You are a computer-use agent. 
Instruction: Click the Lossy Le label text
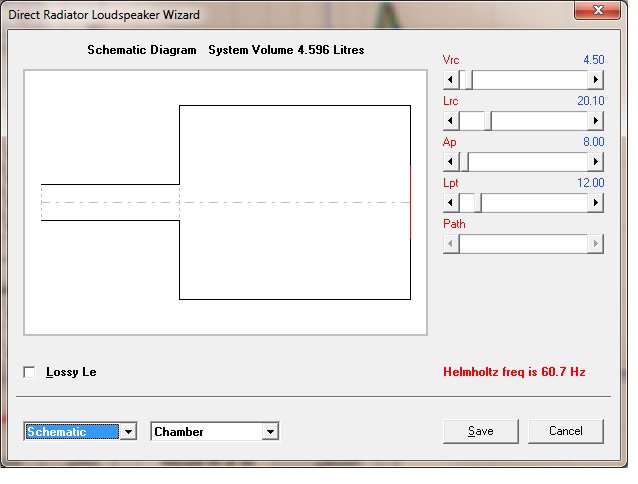(x=71, y=372)
